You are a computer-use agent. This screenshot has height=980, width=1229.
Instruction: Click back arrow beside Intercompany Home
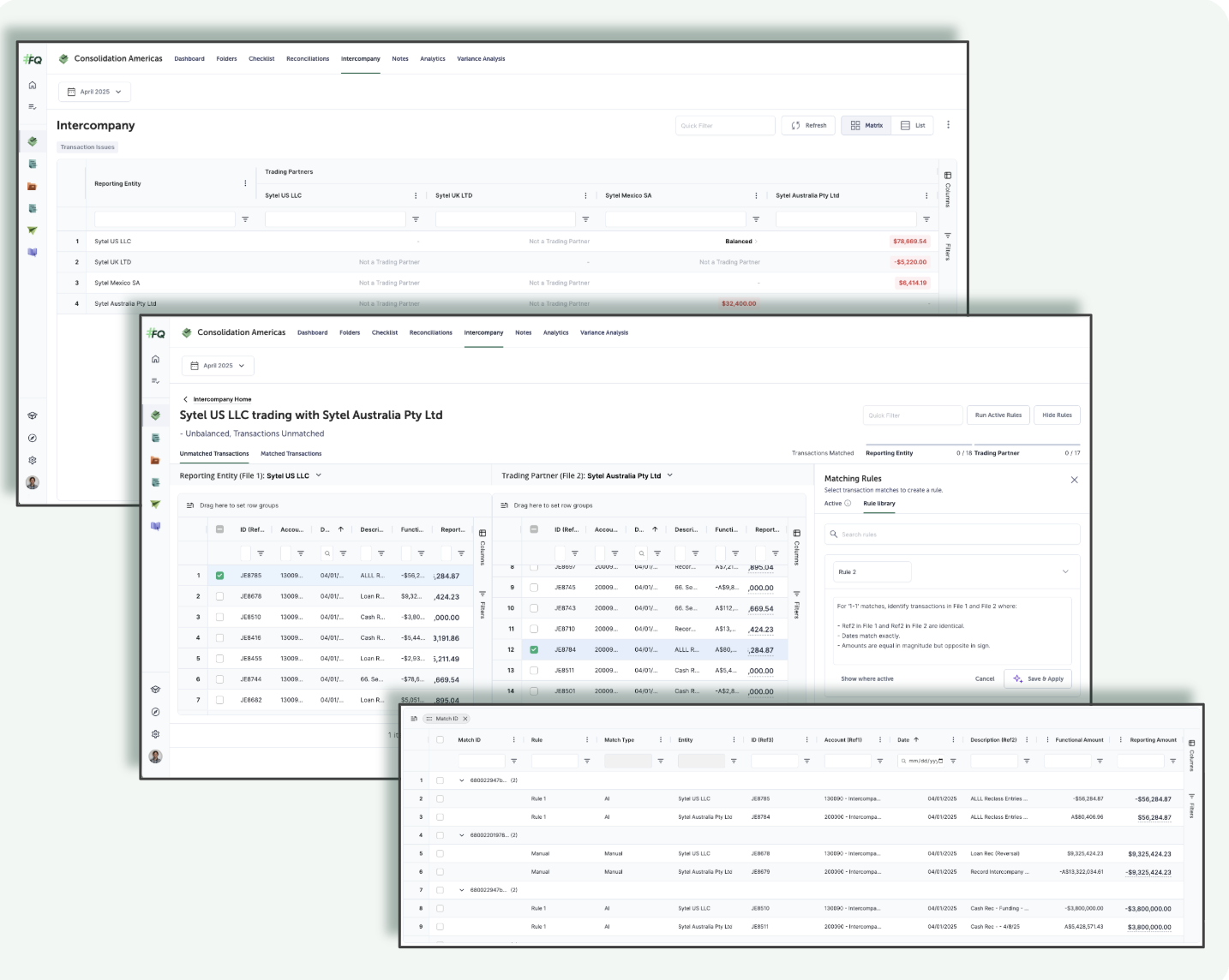(185, 399)
